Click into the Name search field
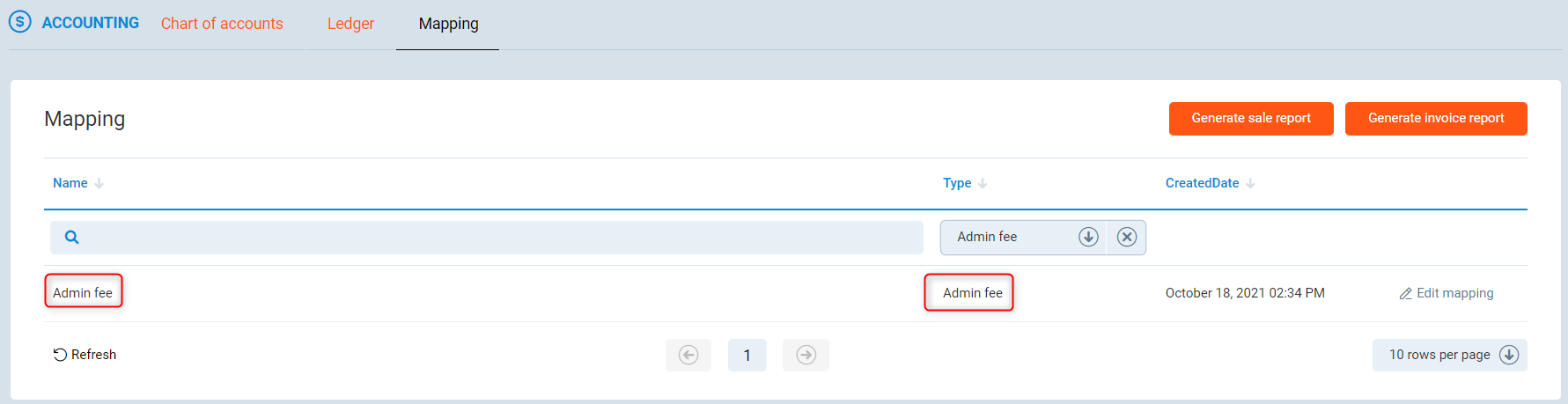 point(502,237)
